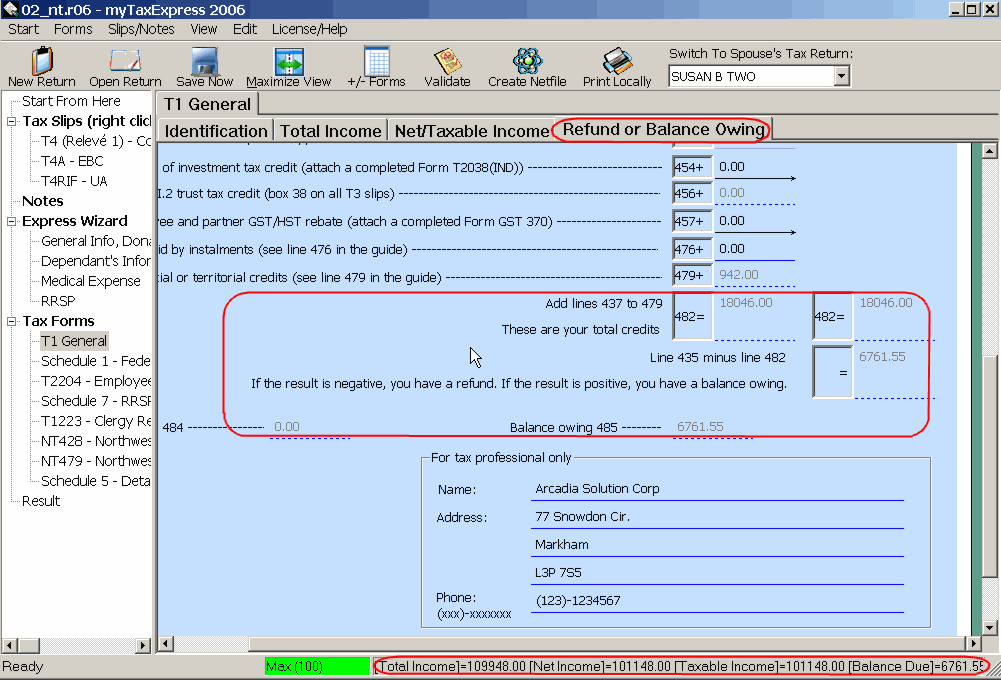Click the tax professional Name field
This screenshot has width=1001, height=680.
pyautogui.click(x=718, y=489)
